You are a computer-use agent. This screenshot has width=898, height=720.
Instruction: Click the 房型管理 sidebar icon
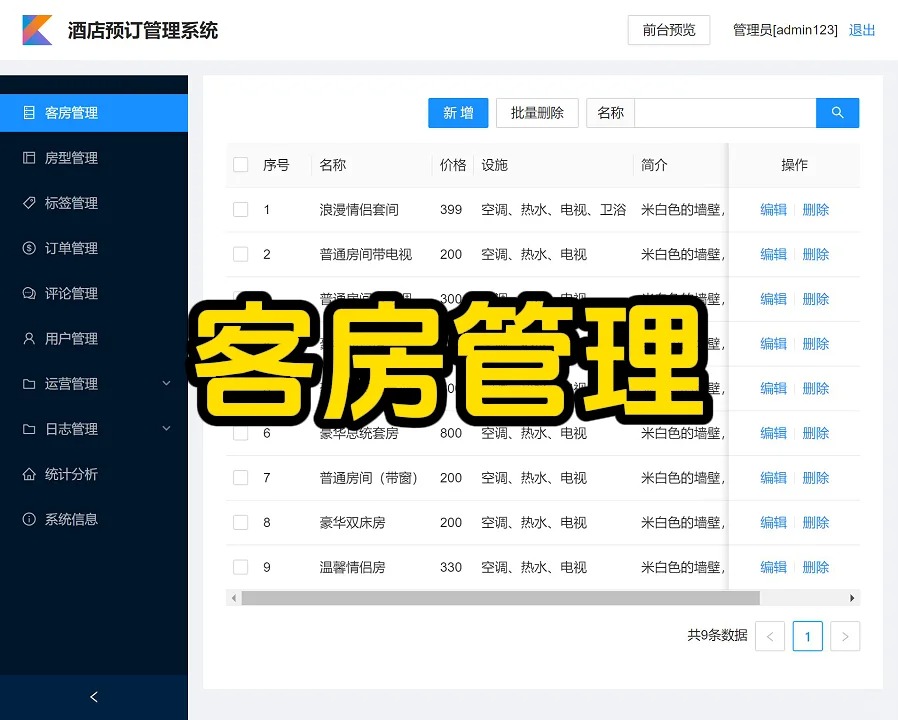coord(29,158)
